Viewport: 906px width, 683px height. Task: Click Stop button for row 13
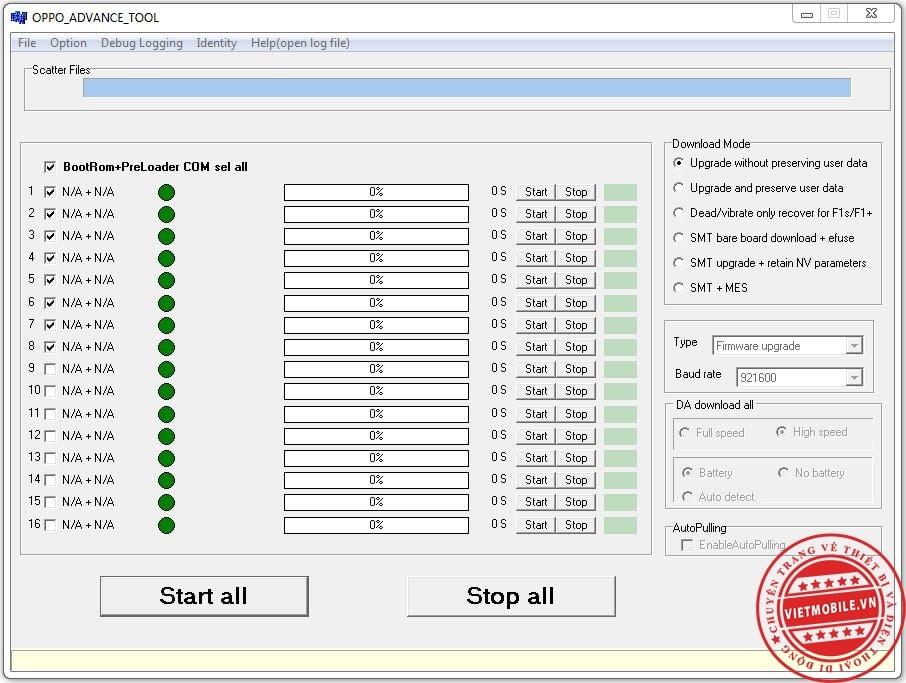576,458
